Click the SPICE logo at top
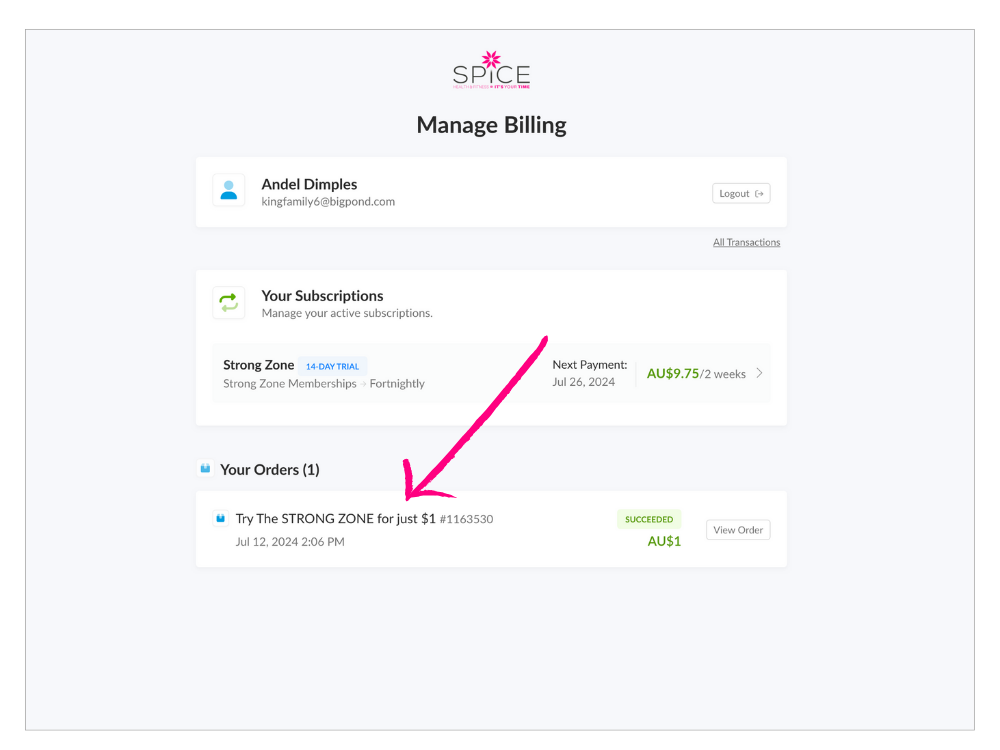The height and width of the screenshot is (750, 1000). click(491, 72)
